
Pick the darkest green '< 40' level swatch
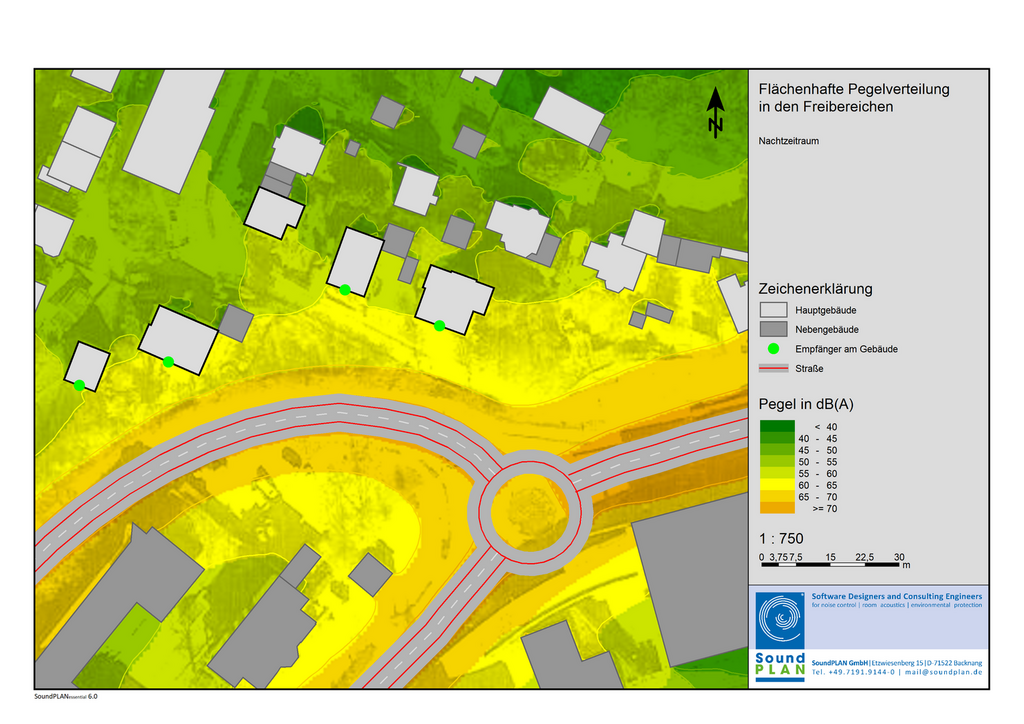coord(777,427)
